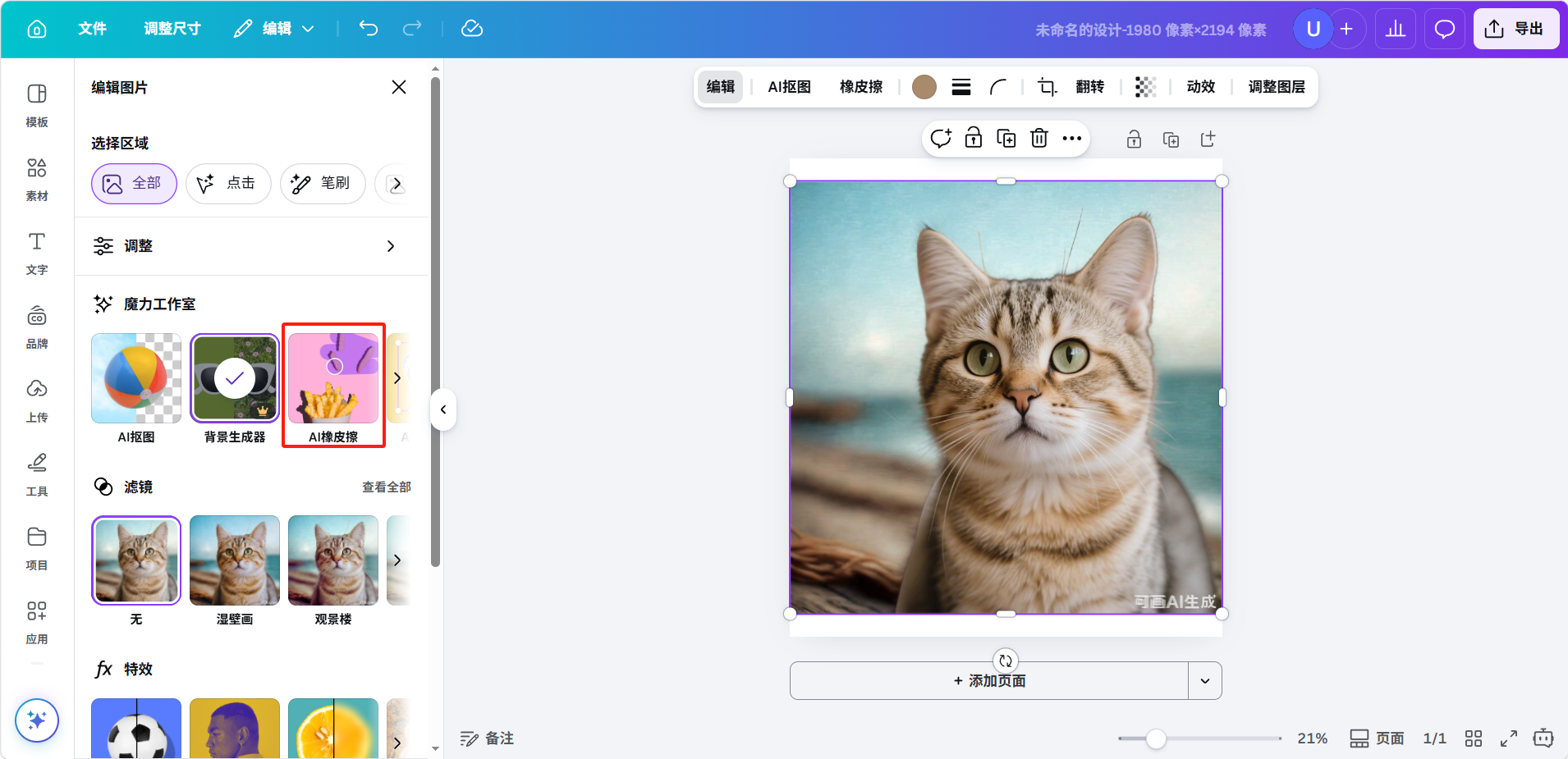
Task: Select the 笔刷 brush selection mode
Action: [x=323, y=183]
